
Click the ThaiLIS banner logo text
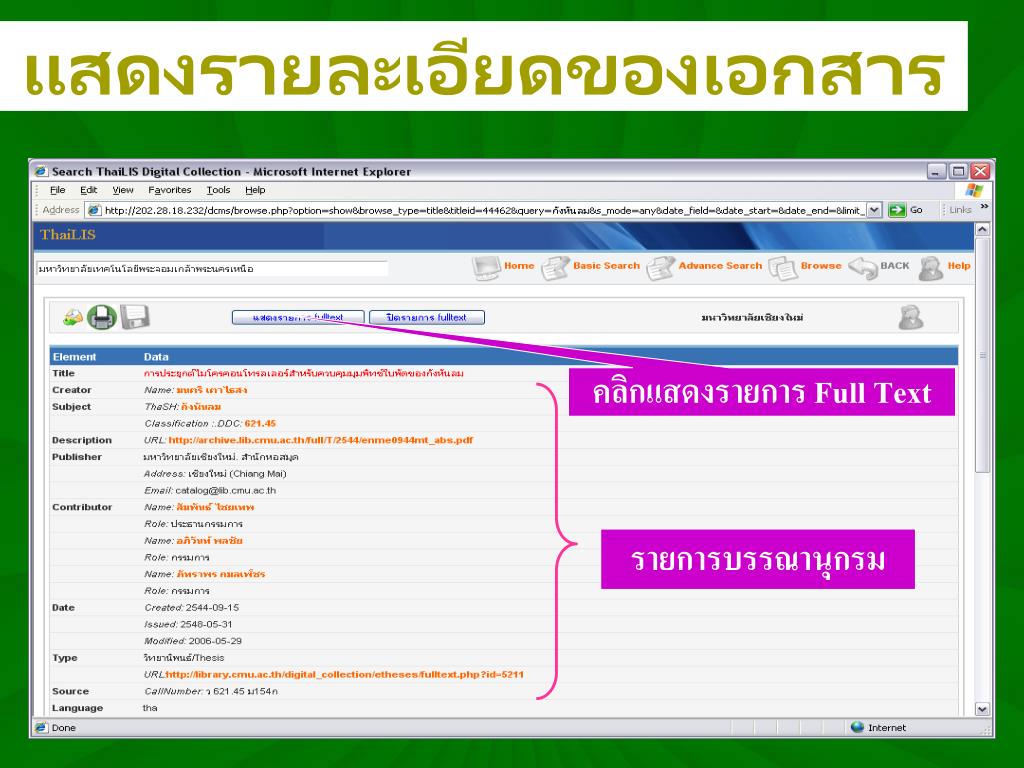click(67, 234)
